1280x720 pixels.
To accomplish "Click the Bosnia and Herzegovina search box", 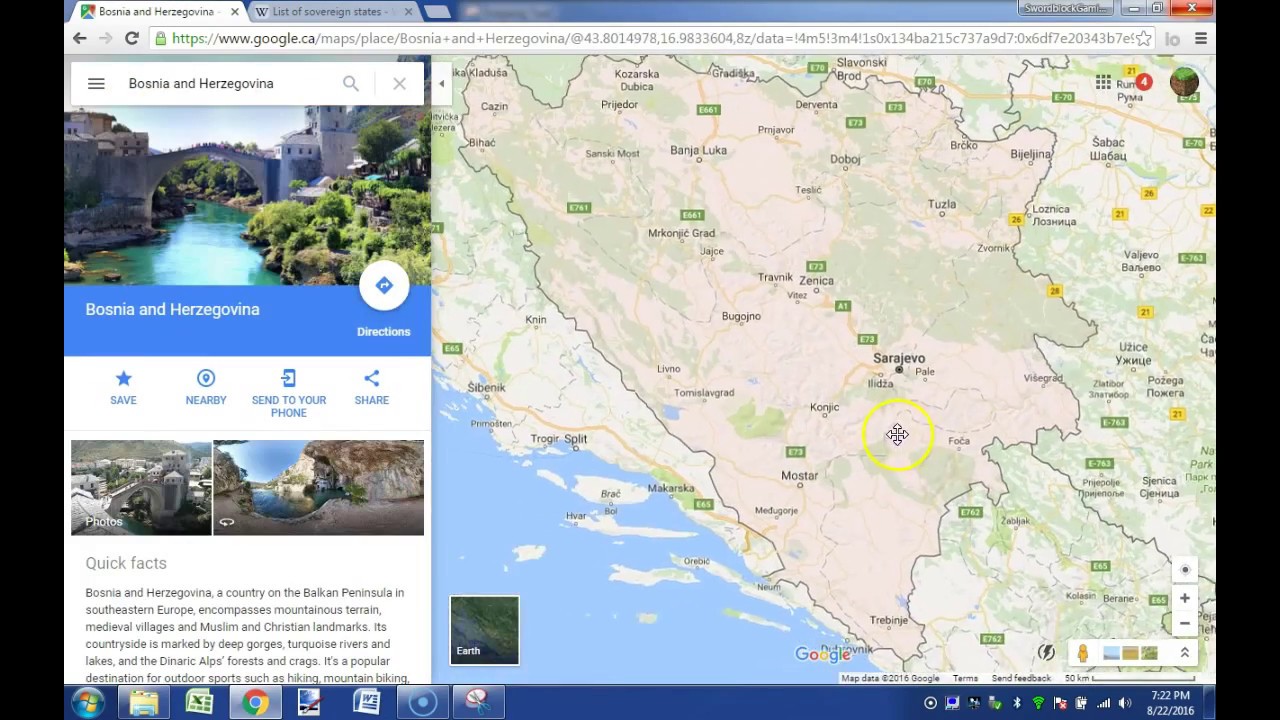I will coord(230,84).
